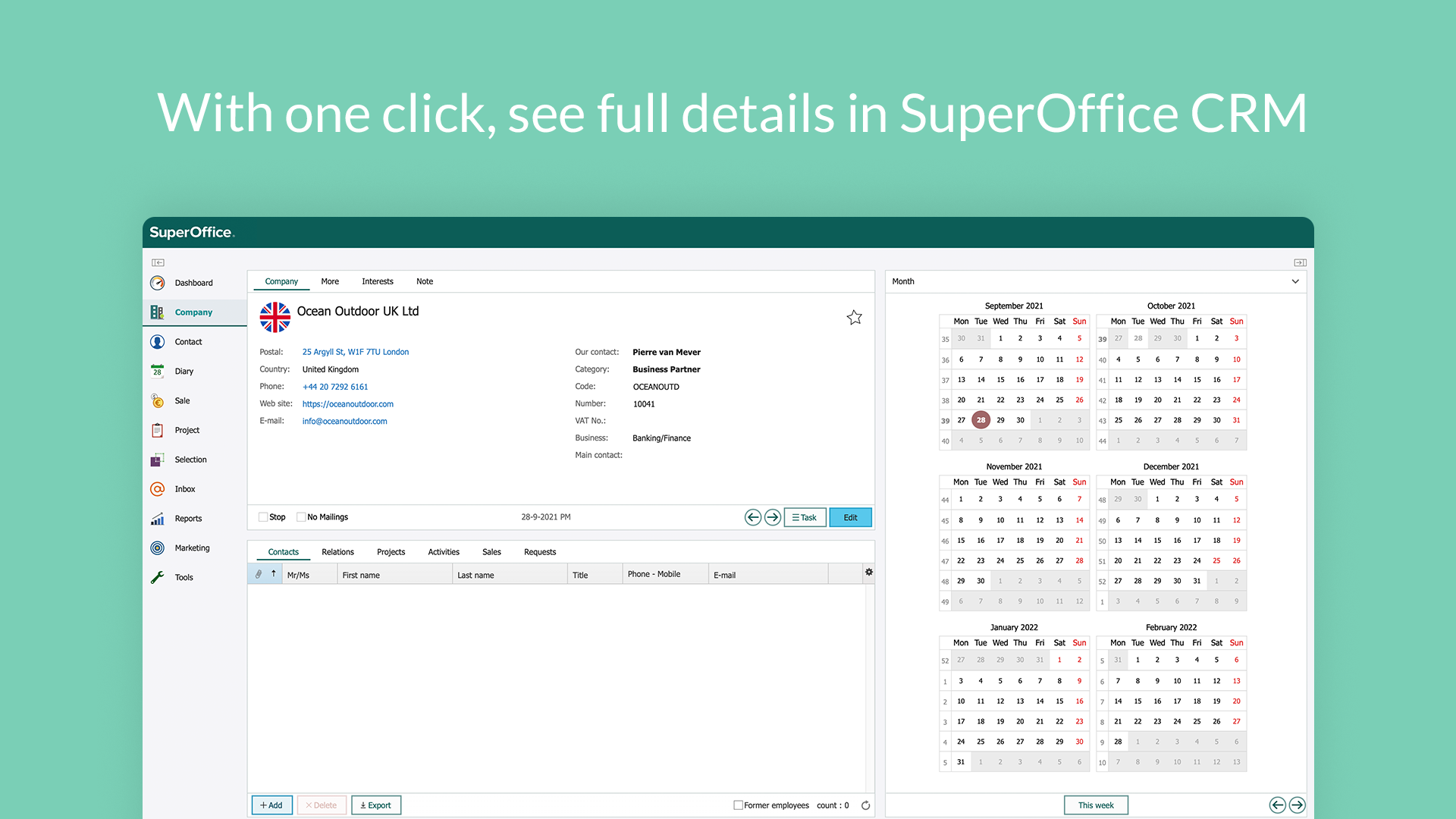Open the Inbox at-sign icon
1456x819 pixels.
(157, 489)
